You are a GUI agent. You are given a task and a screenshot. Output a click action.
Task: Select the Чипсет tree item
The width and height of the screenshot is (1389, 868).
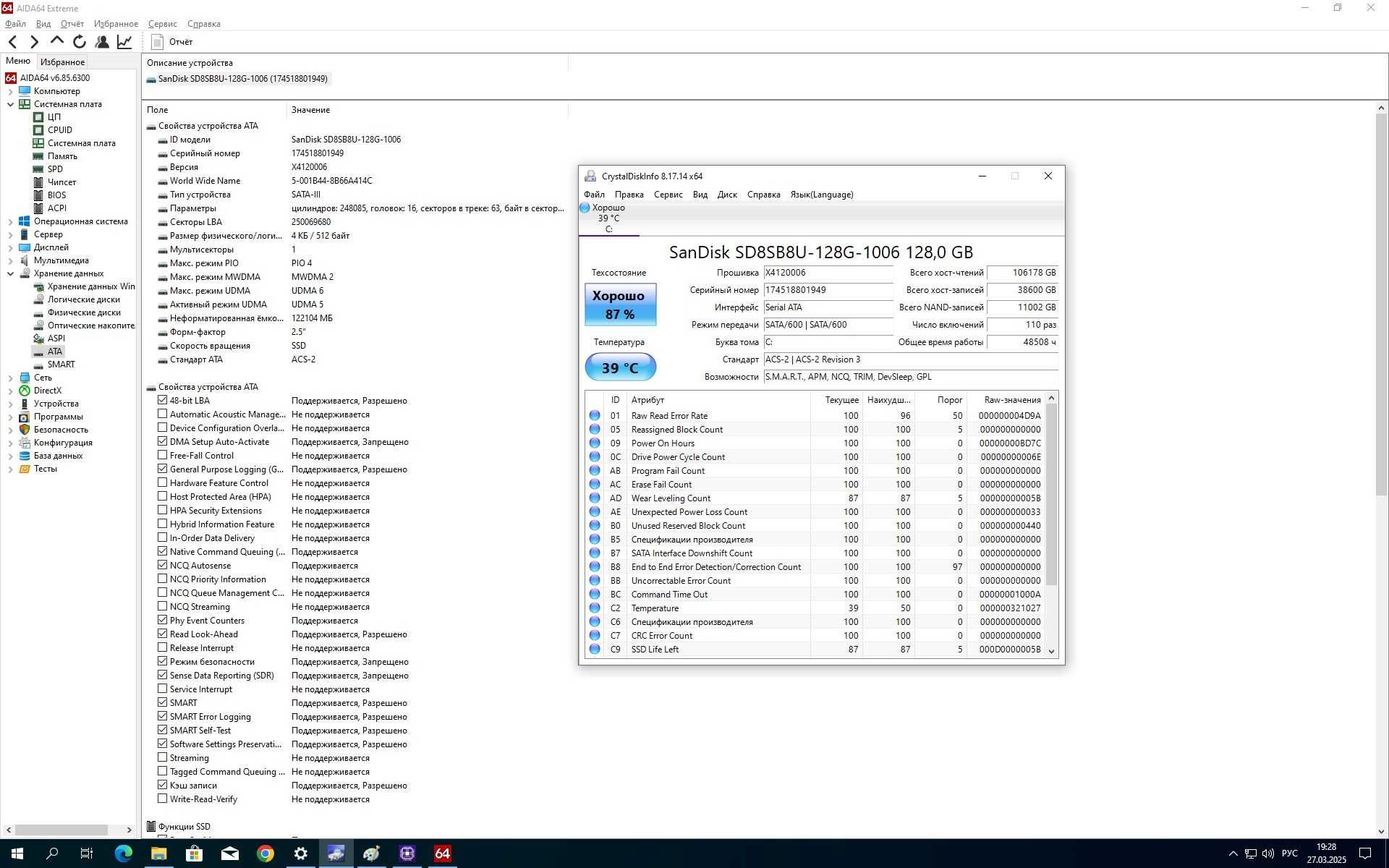pyautogui.click(x=61, y=182)
